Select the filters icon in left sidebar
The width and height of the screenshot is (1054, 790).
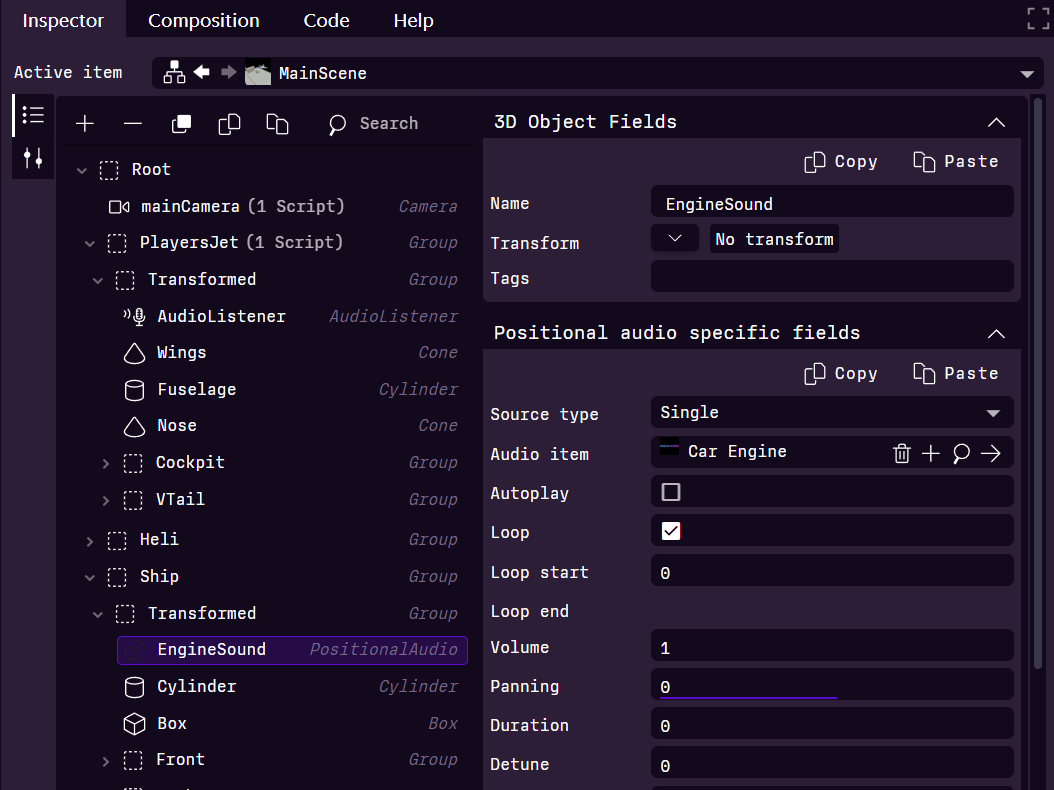tap(33, 157)
